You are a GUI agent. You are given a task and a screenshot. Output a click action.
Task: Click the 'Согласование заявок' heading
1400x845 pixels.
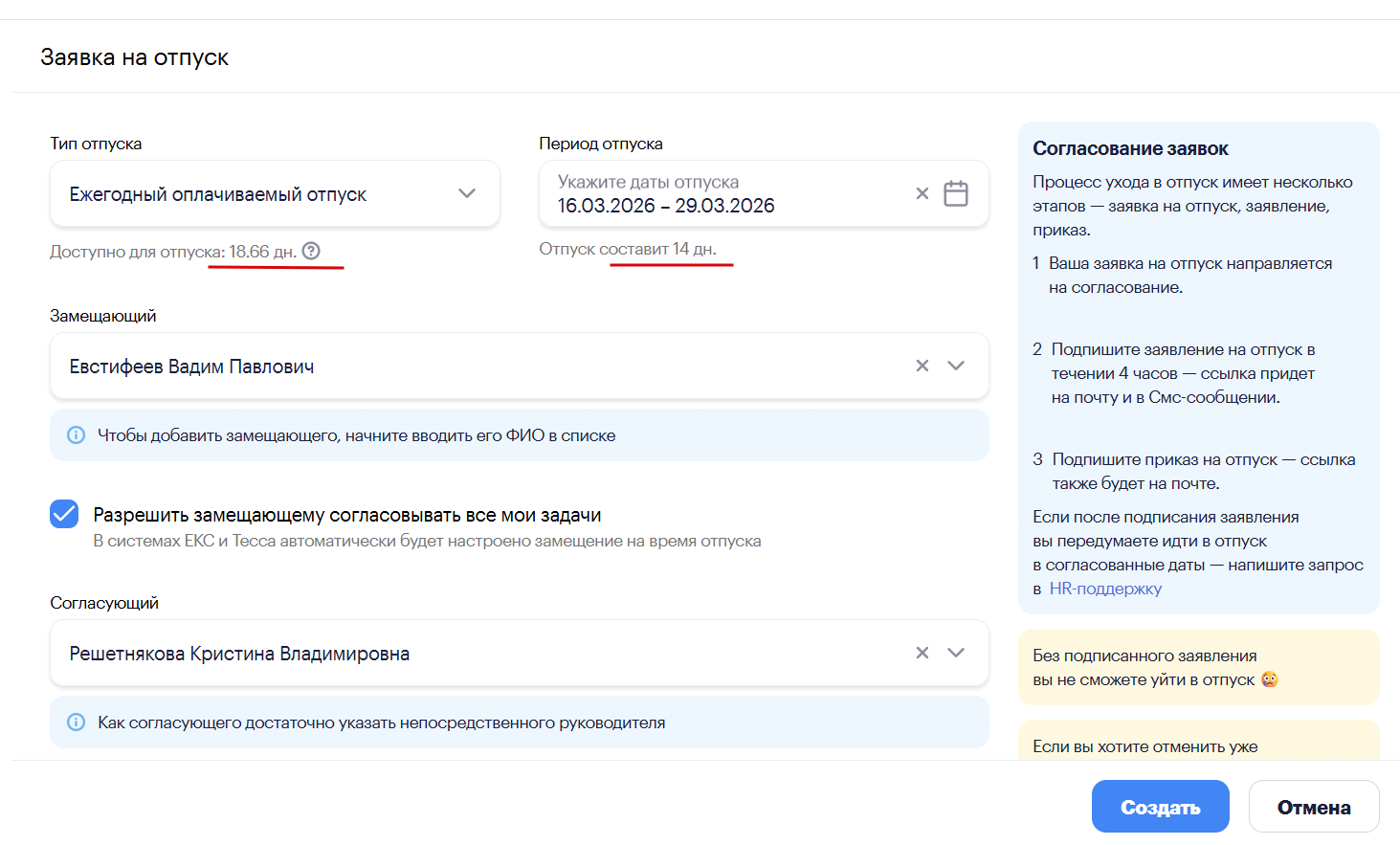point(1130,148)
